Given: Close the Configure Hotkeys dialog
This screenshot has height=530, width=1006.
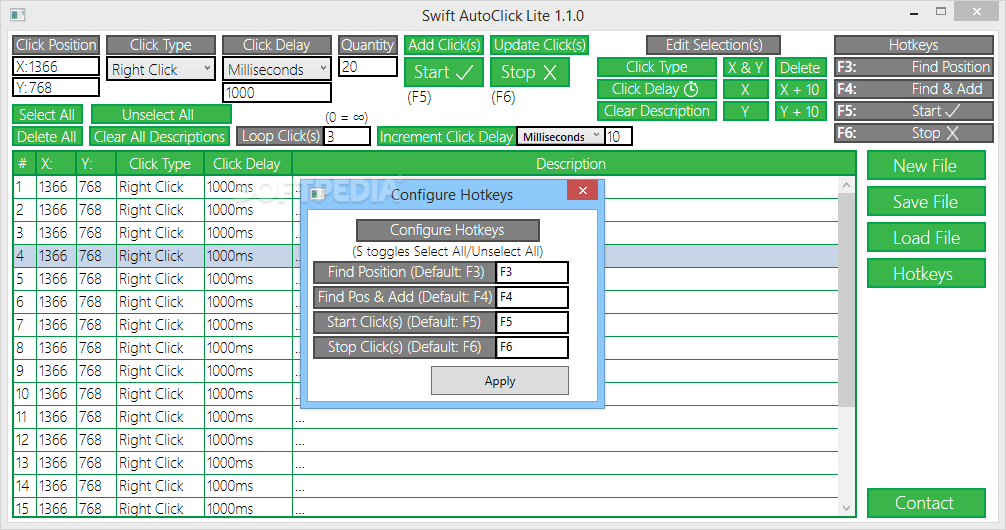Looking at the screenshot, I should click(x=583, y=190).
